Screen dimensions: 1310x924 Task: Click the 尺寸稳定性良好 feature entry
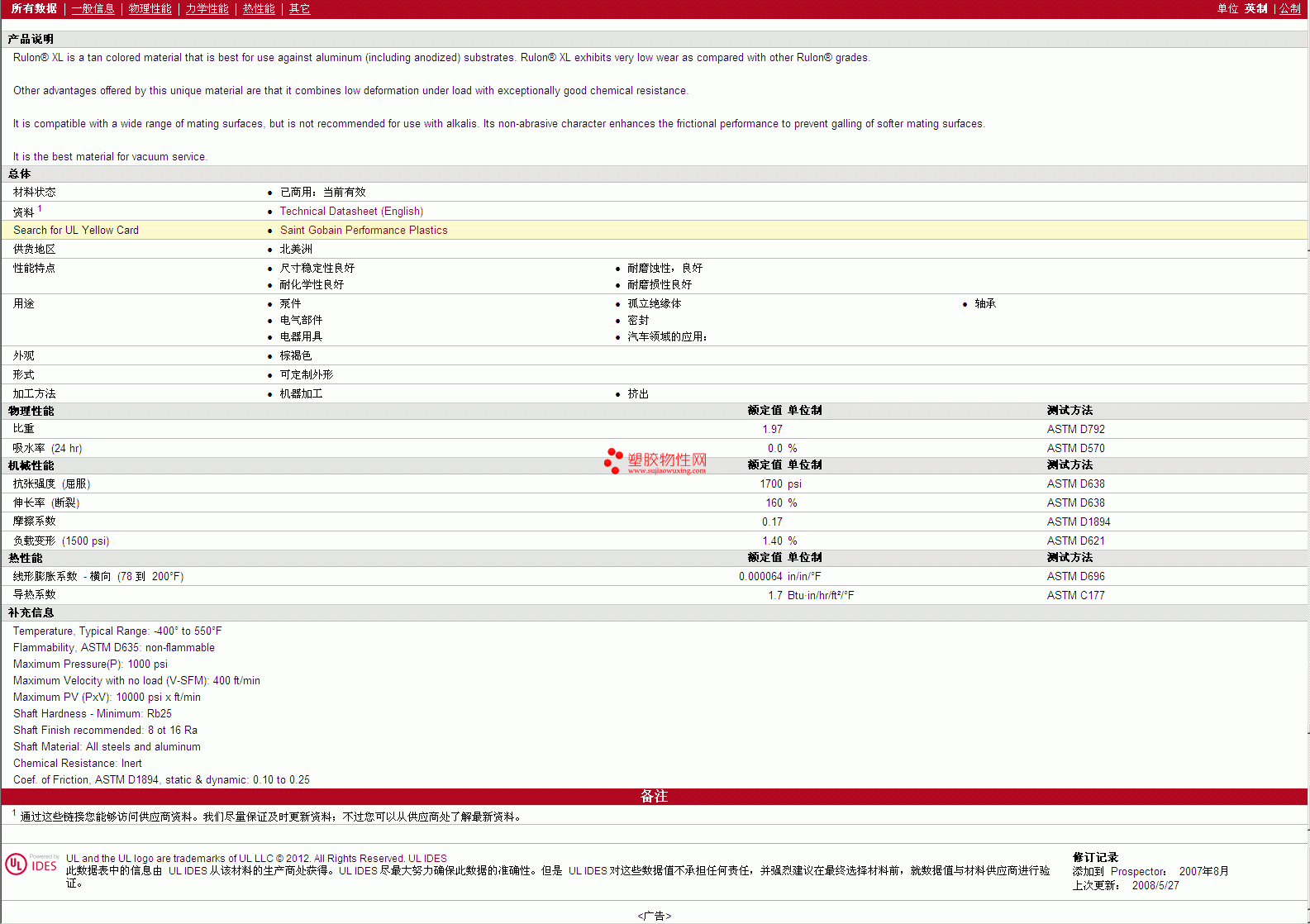tap(317, 268)
